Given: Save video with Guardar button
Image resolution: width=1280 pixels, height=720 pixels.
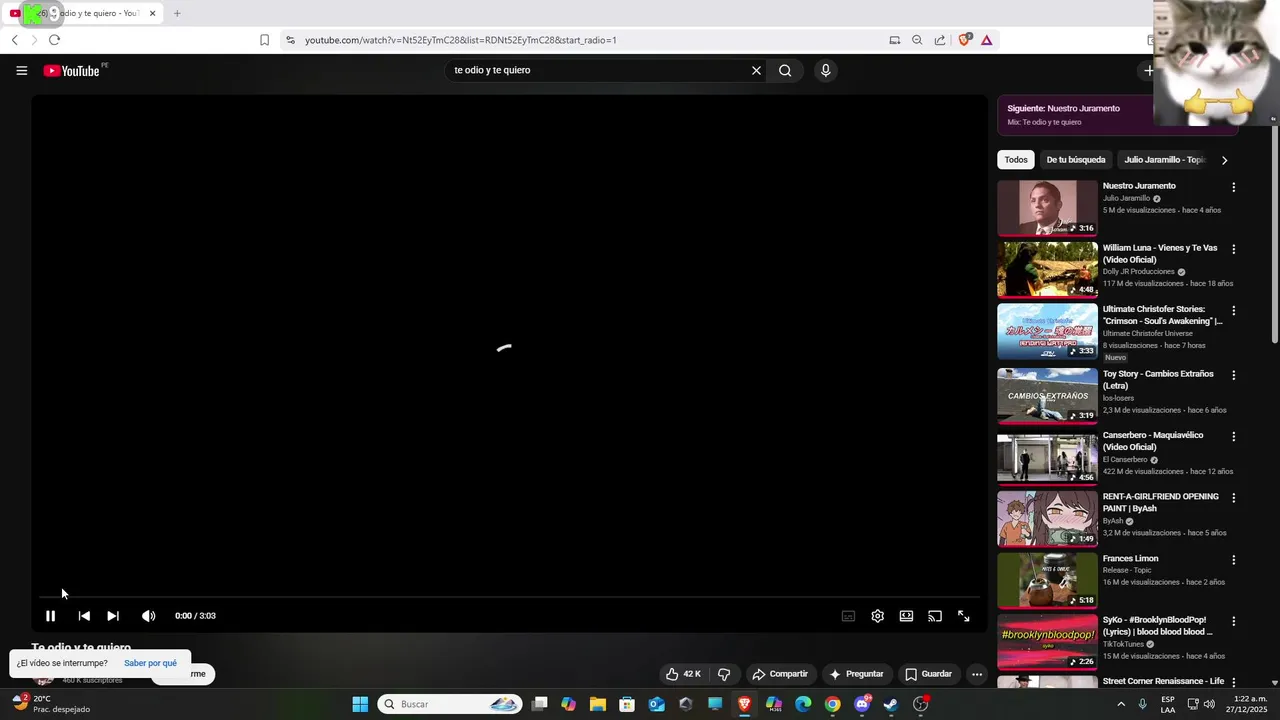Looking at the screenshot, I should (x=928, y=674).
